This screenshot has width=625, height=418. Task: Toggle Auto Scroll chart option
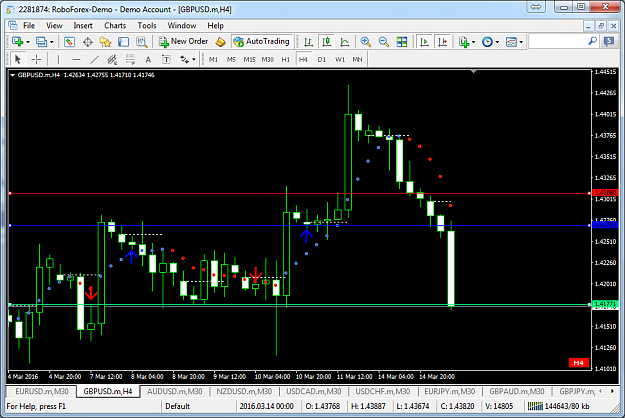pyautogui.click(x=424, y=41)
